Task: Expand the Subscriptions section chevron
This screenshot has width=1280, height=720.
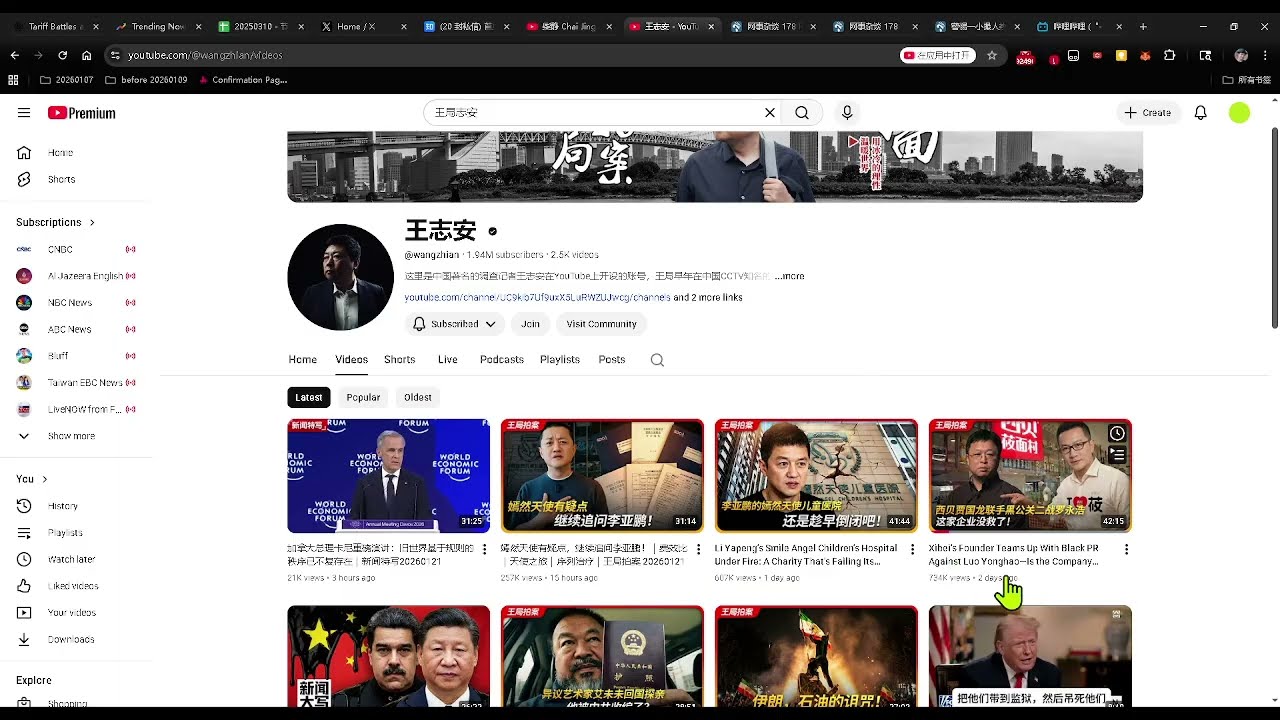Action: [x=92, y=222]
